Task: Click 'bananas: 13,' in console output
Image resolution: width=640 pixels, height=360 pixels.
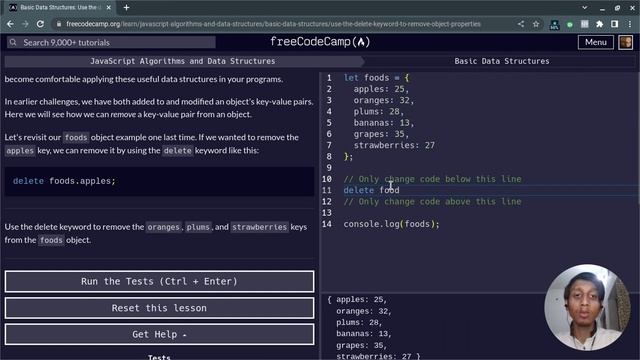Action: (x=364, y=334)
